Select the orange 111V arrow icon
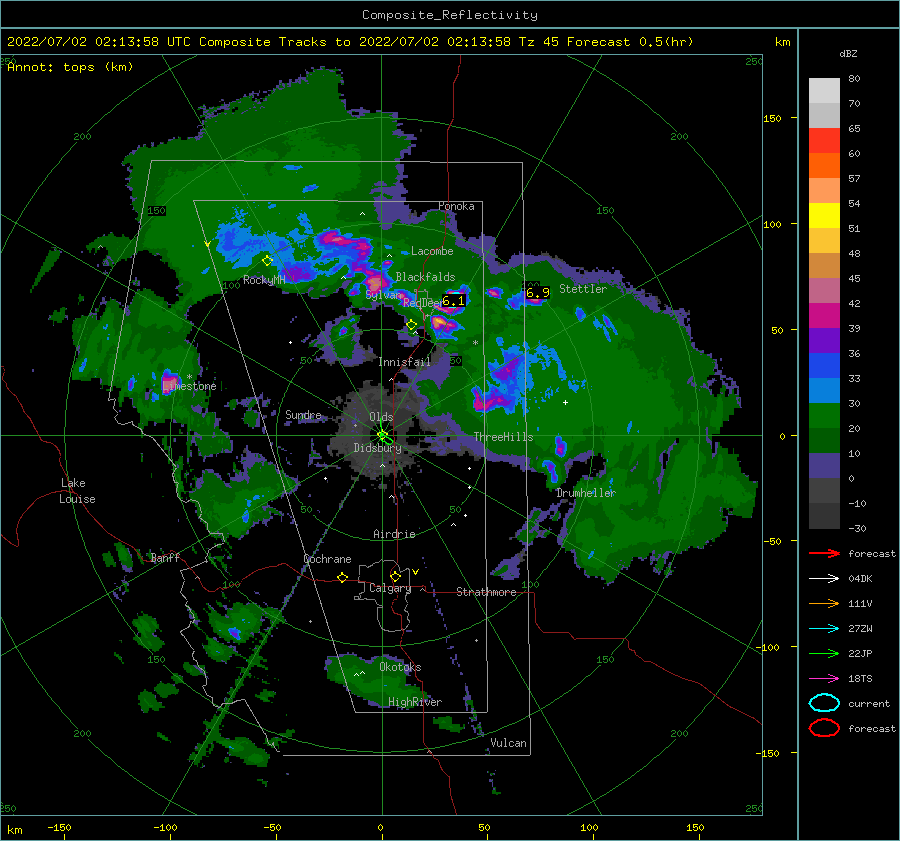Image resolution: width=900 pixels, height=841 pixels. pos(824,603)
